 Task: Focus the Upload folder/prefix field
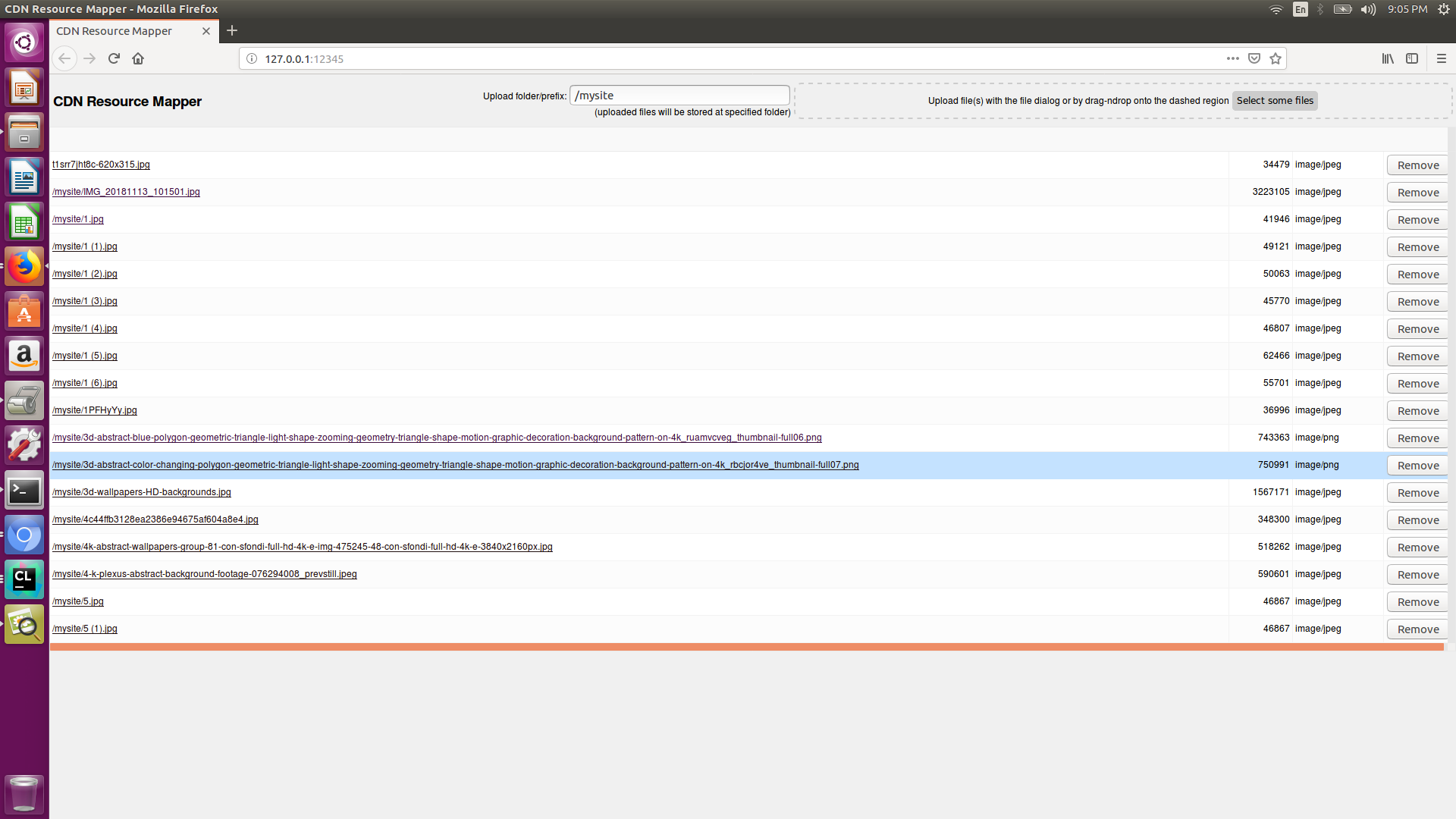pos(679,96)
